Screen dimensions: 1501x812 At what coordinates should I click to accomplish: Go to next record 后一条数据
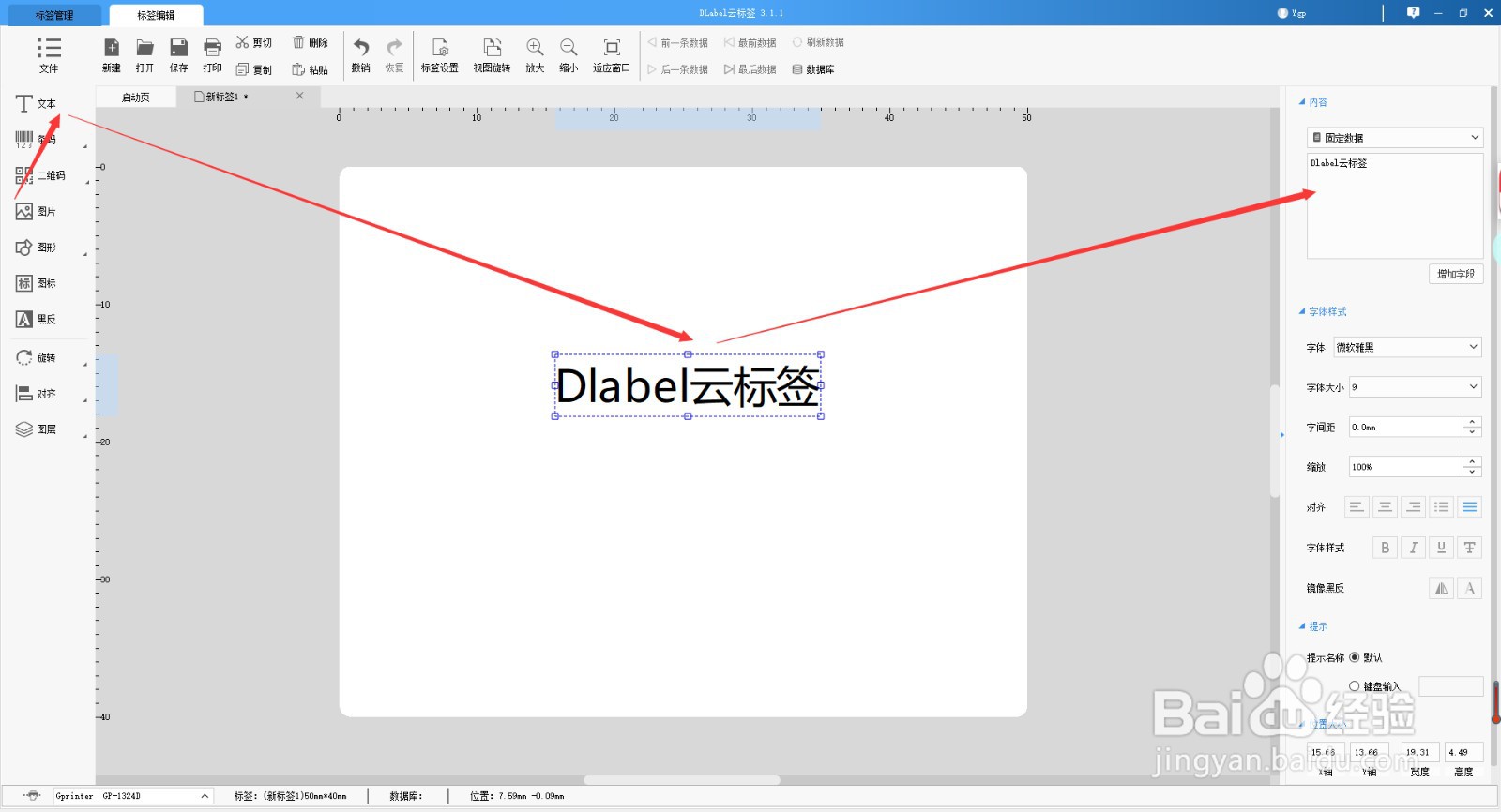[677, 69]
